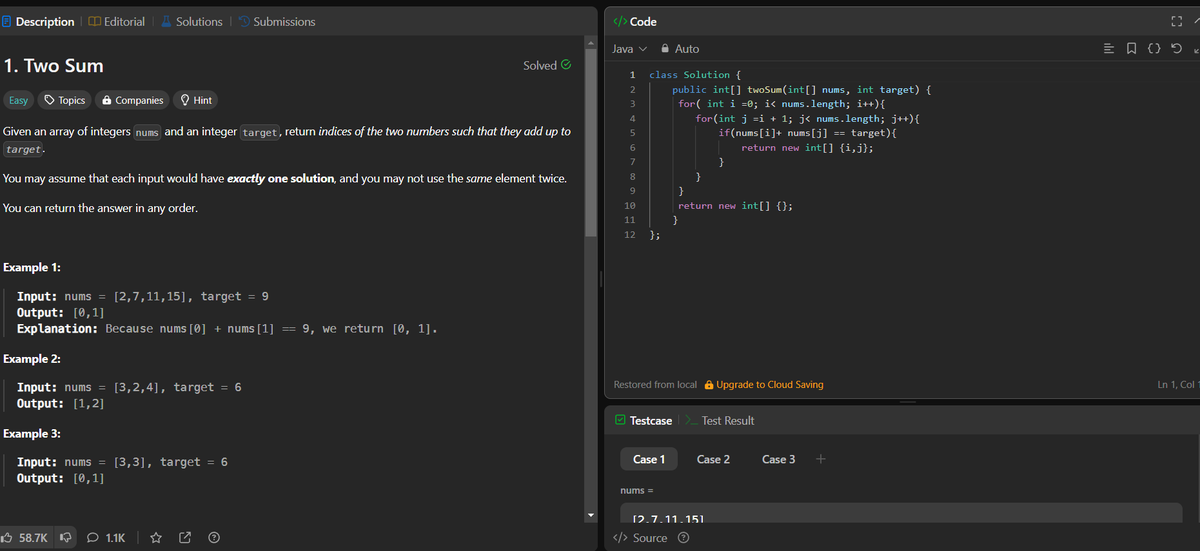Click the Topics tag button
The height and width of the screenshot is (551, 1200).
64,100
